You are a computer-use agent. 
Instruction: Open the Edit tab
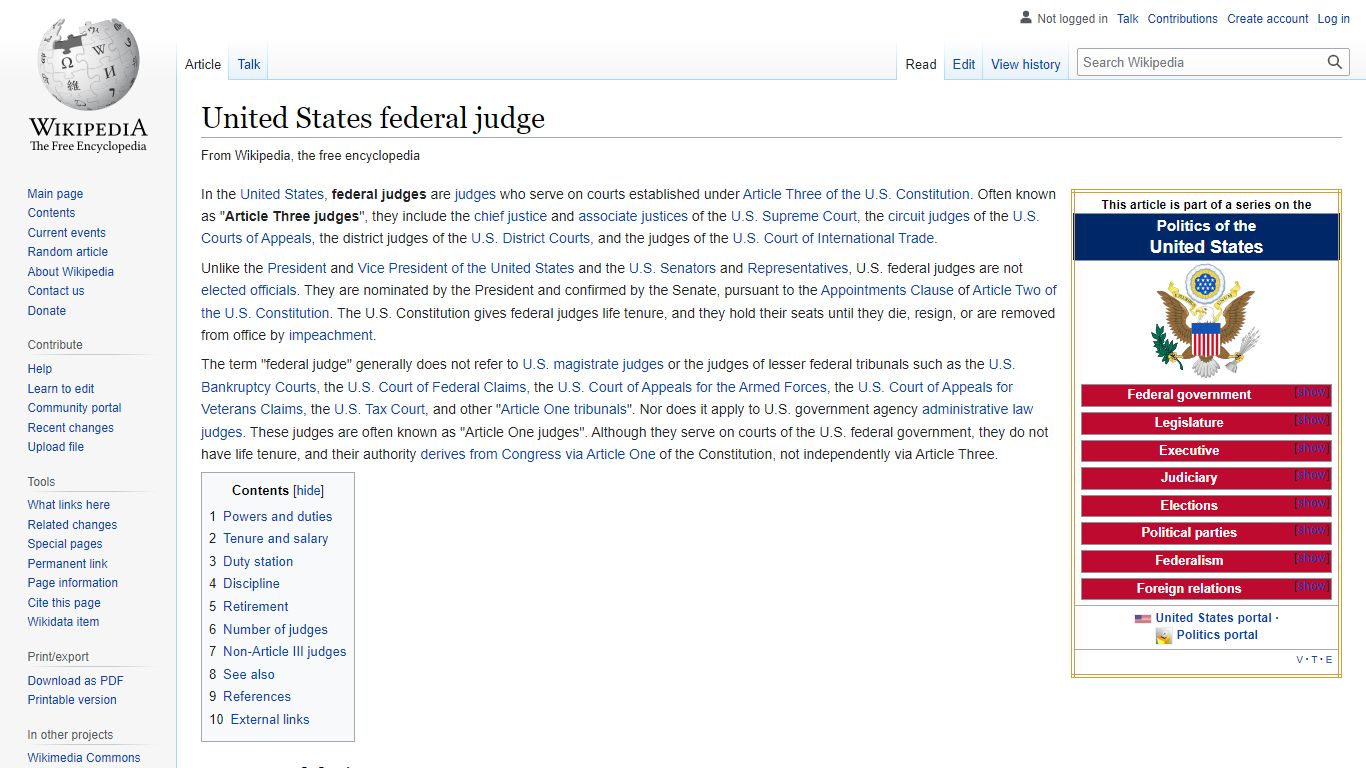tap(964, 64)
